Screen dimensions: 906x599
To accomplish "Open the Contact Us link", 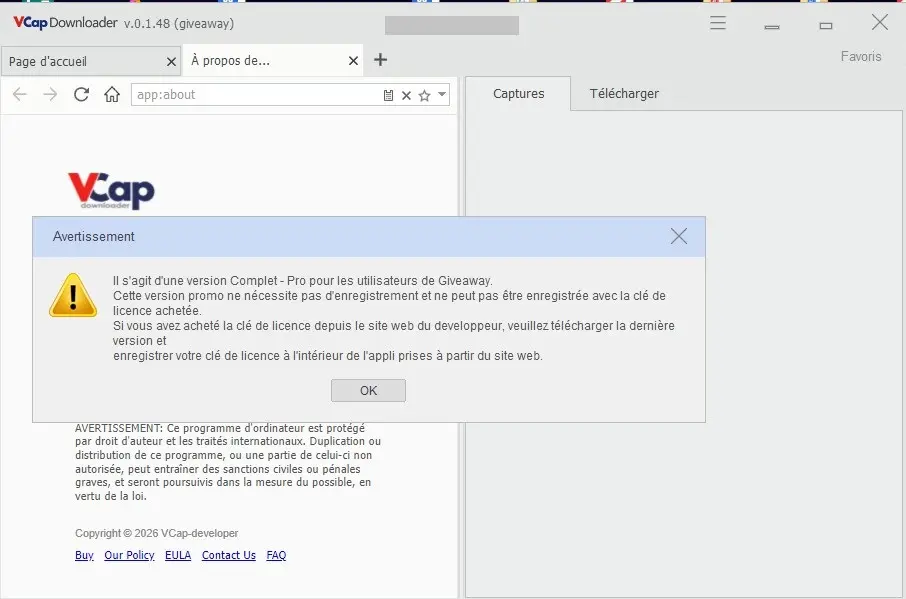I will [229, 555].
